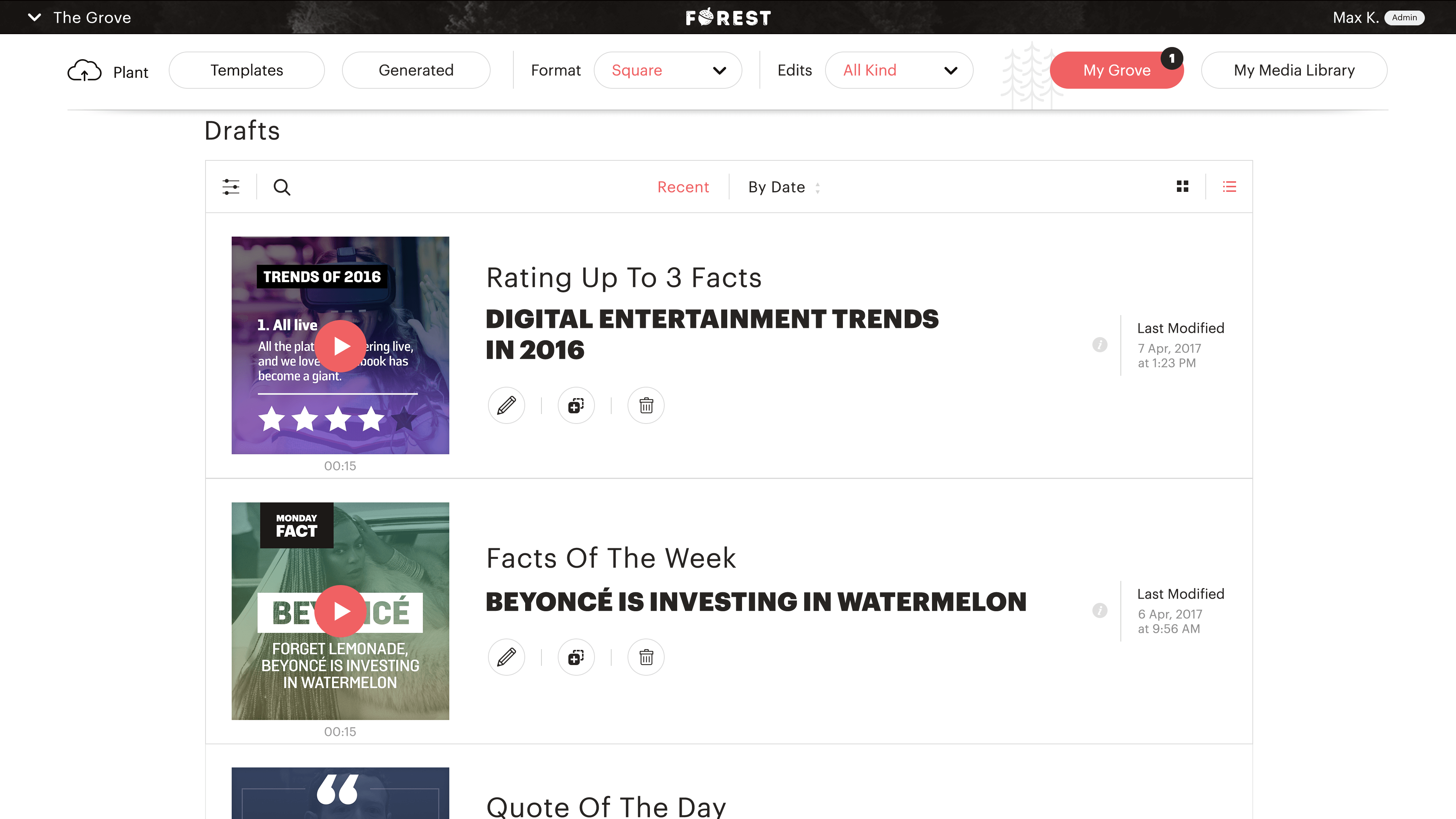Edit the Beyoncé watermelon draft
1456x819 pixels.
click(x=507, y=657)
